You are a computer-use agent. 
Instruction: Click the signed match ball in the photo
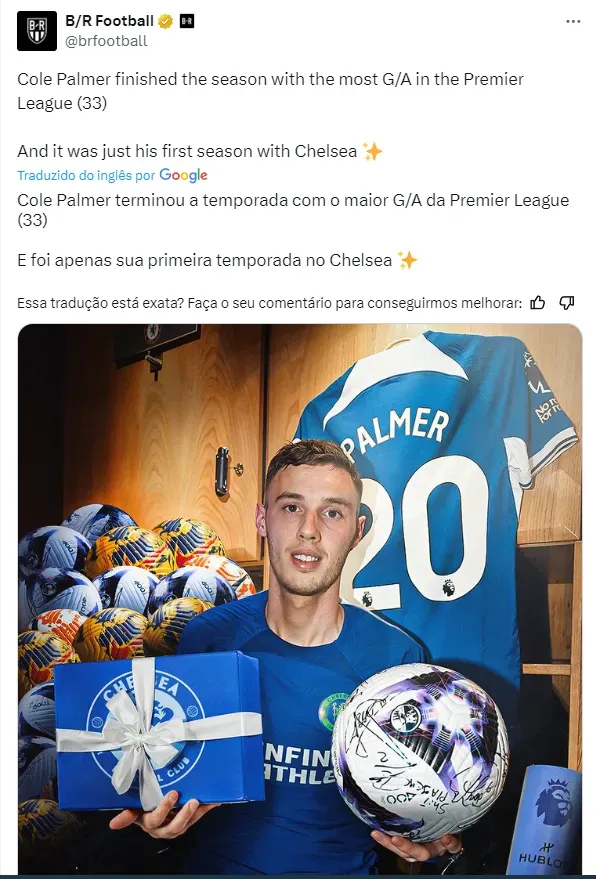pyautogui.click(x=420, y=751)
